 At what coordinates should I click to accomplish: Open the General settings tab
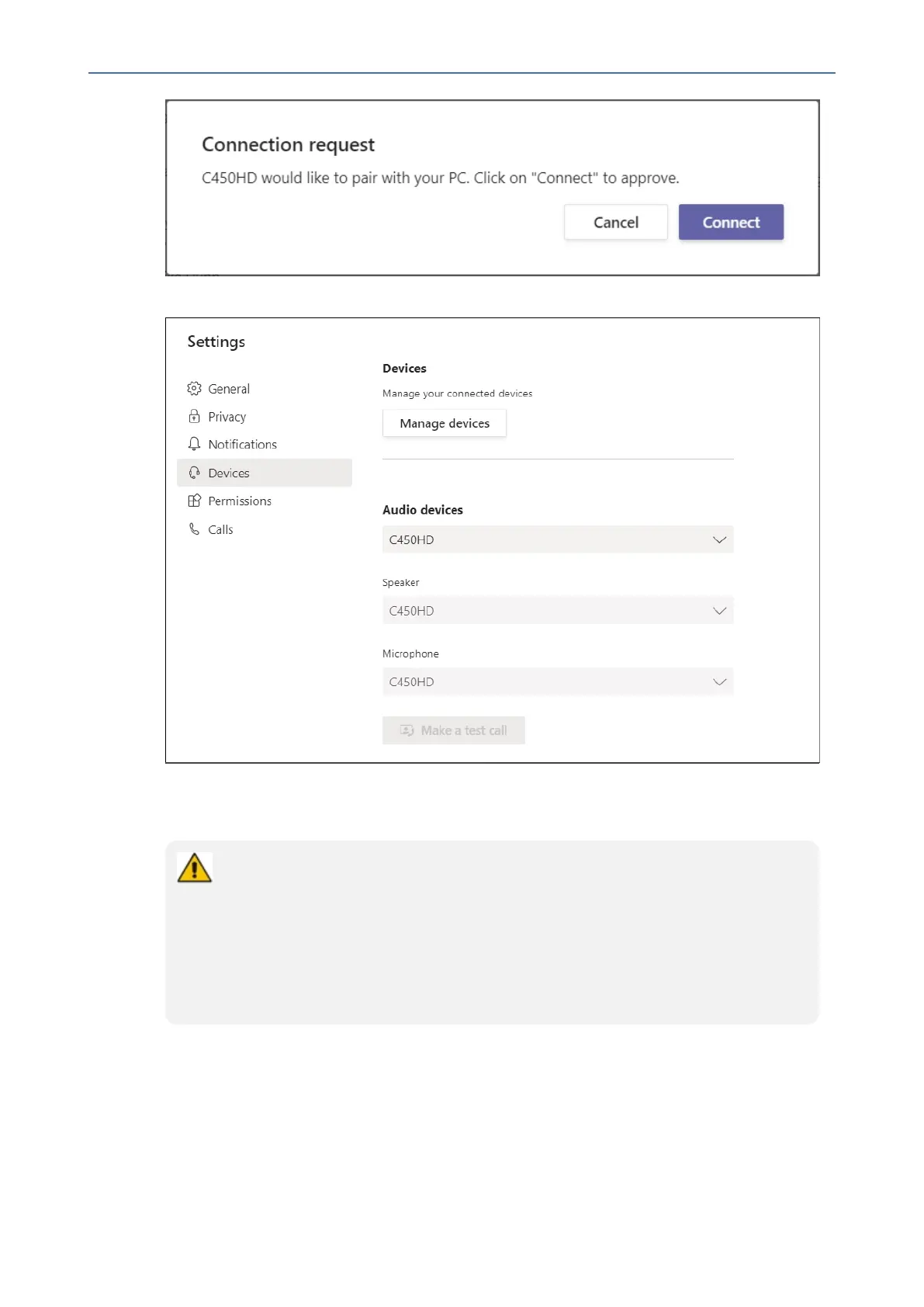pyautogui.click(x=229, y=389)
